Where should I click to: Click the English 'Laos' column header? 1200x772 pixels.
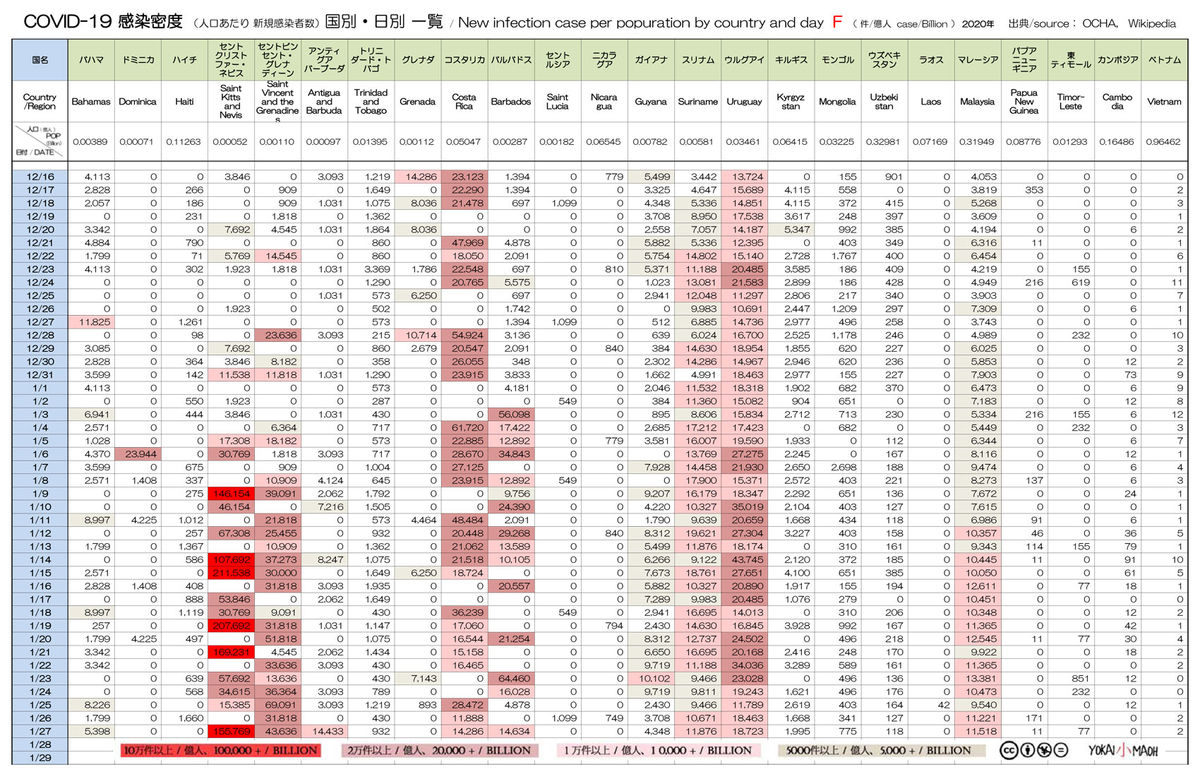coord(931,102)
